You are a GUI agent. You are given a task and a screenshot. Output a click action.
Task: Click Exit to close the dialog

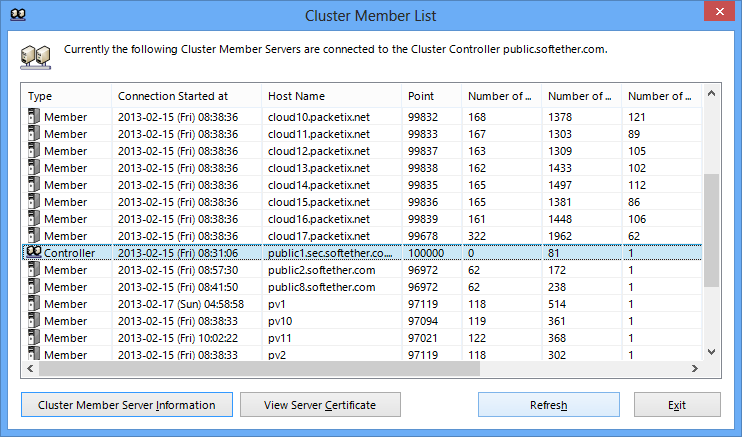pos(677,405)
